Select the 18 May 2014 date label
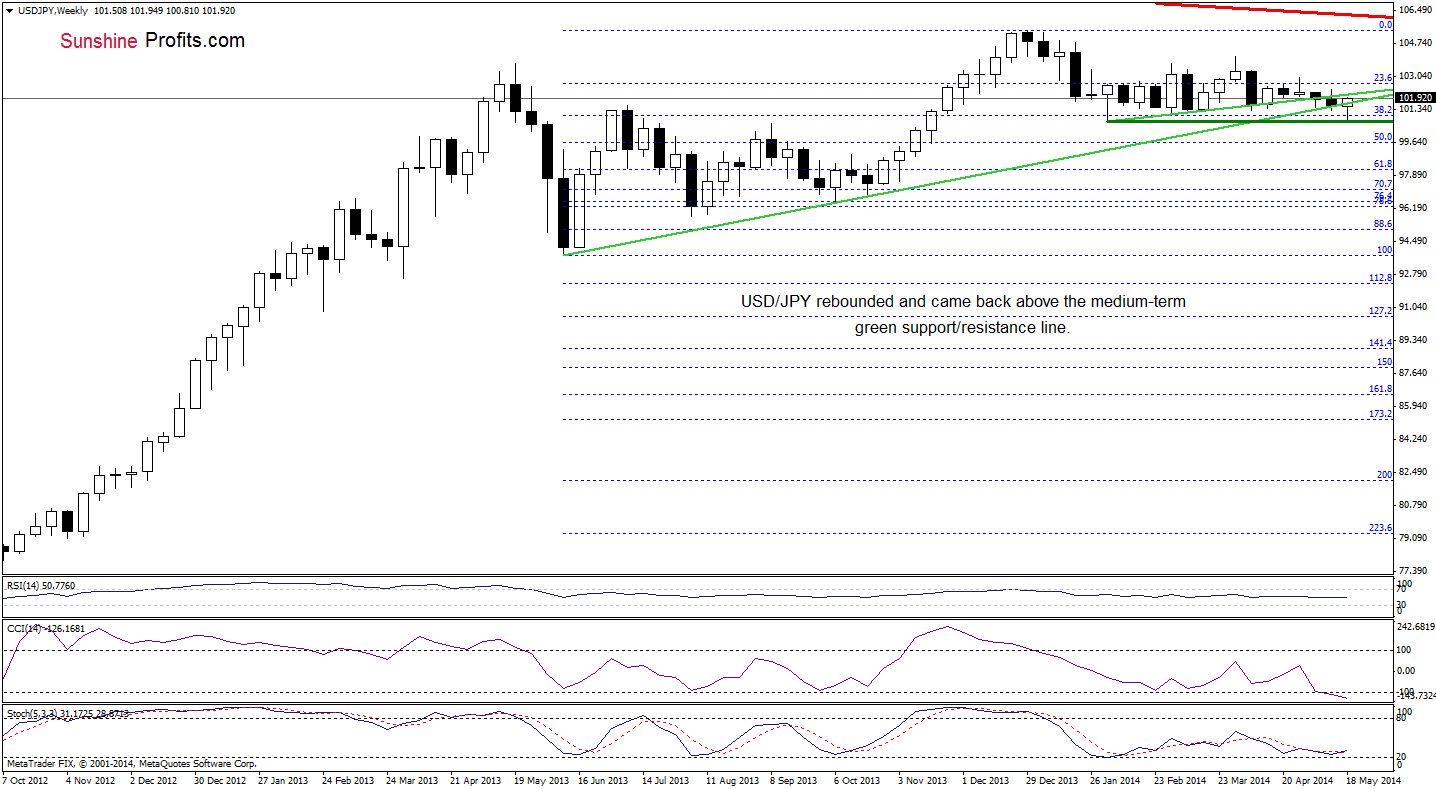Image resolution: width=1436 pixels, height=789 pixels. coord(1373,779)
